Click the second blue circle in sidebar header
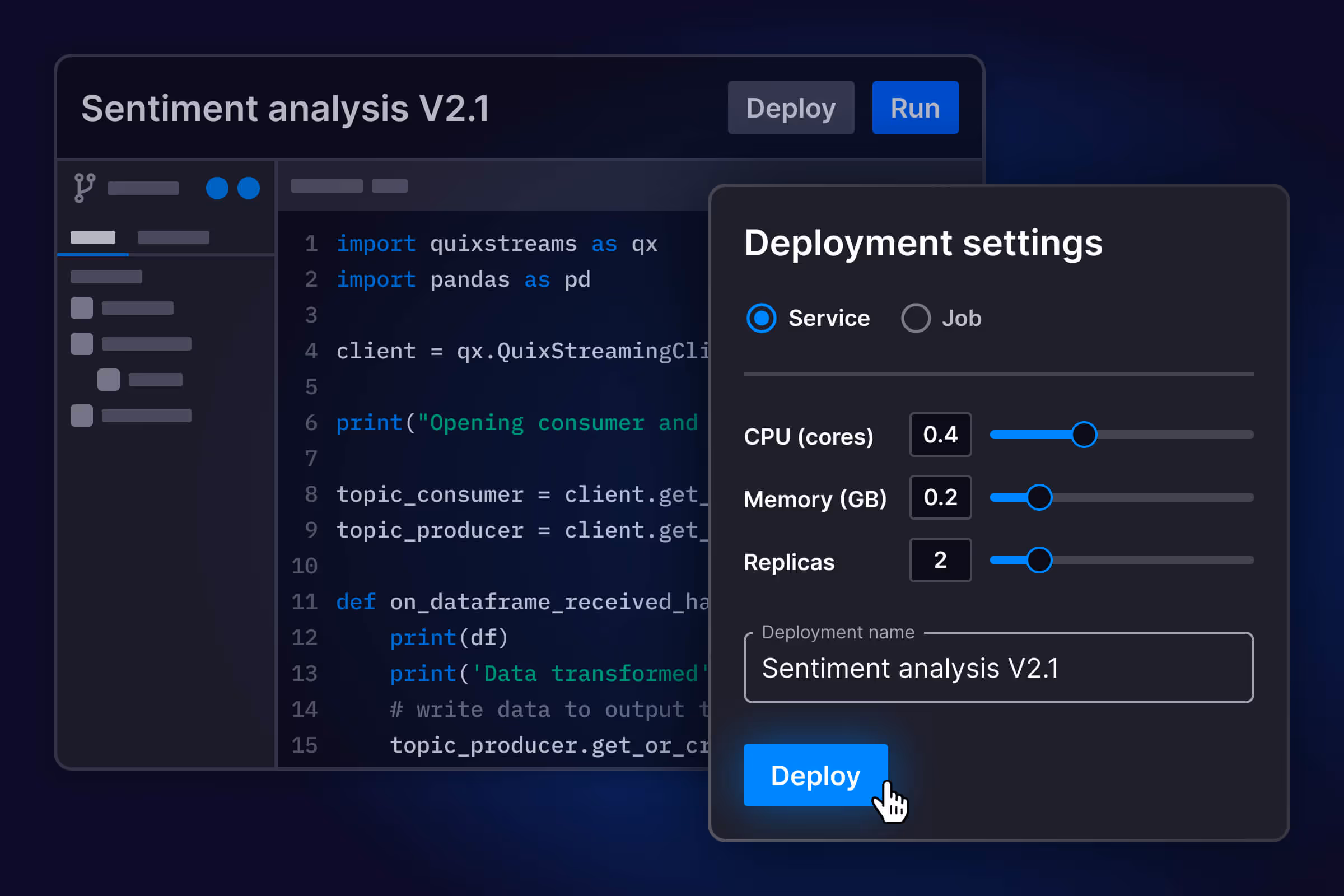Screen dimensions: 1344x896 pyautogui.click(x=249, y=188)
